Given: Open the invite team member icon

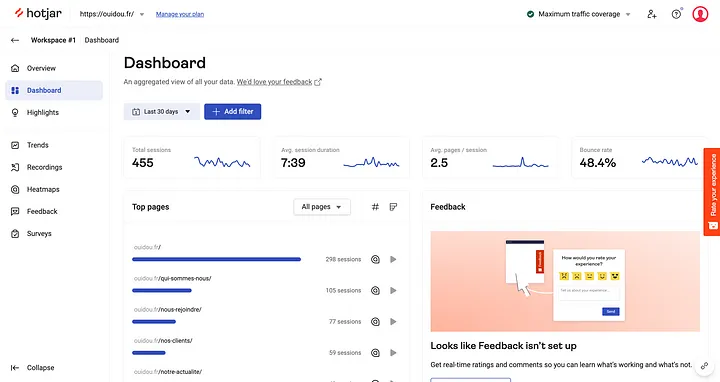Looking at the screenshot, I should (652, 14).
